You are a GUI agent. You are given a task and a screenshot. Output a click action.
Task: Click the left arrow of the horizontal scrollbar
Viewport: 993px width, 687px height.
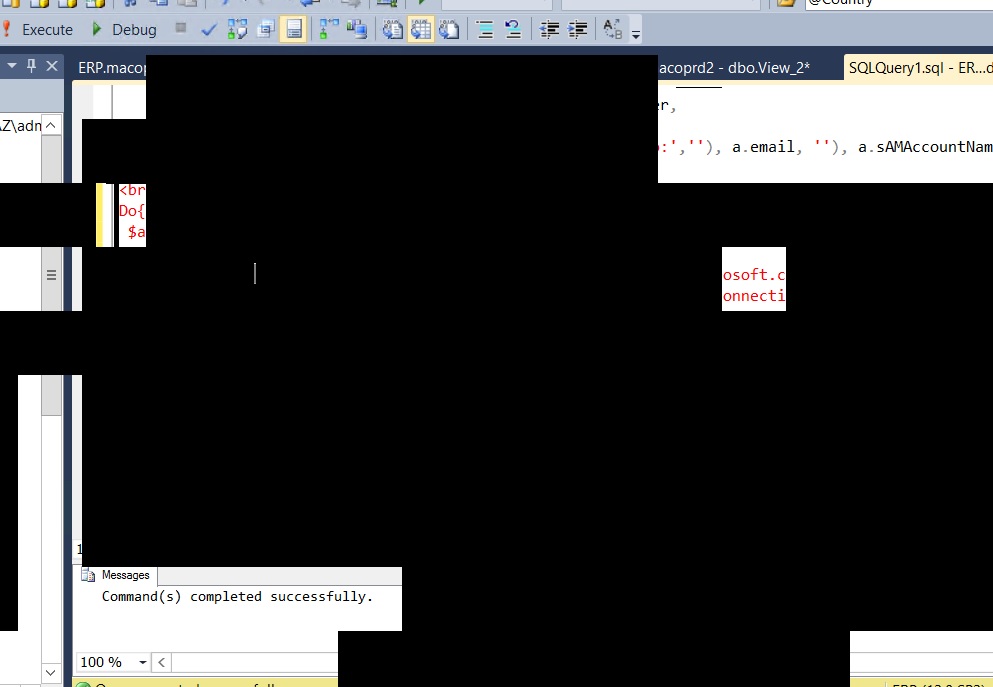(x=161, y=662)
